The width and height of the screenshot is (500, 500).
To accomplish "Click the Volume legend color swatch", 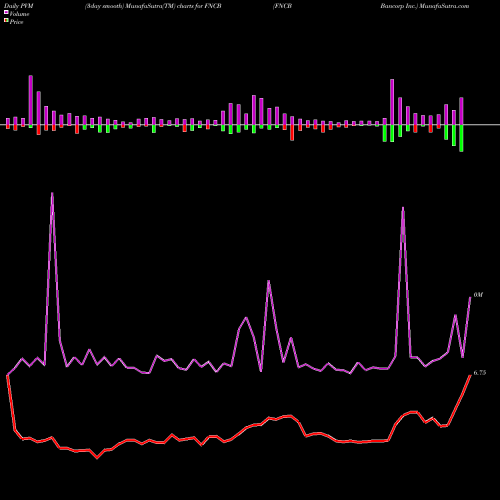I will pyautogui.click(x=6, y=13).
